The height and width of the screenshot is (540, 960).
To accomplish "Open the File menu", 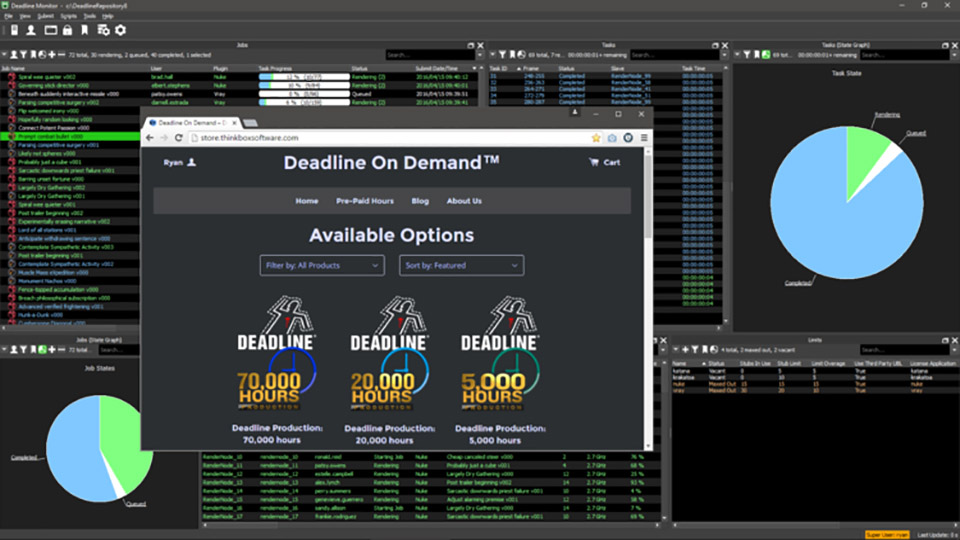I will tap(9, 16).
